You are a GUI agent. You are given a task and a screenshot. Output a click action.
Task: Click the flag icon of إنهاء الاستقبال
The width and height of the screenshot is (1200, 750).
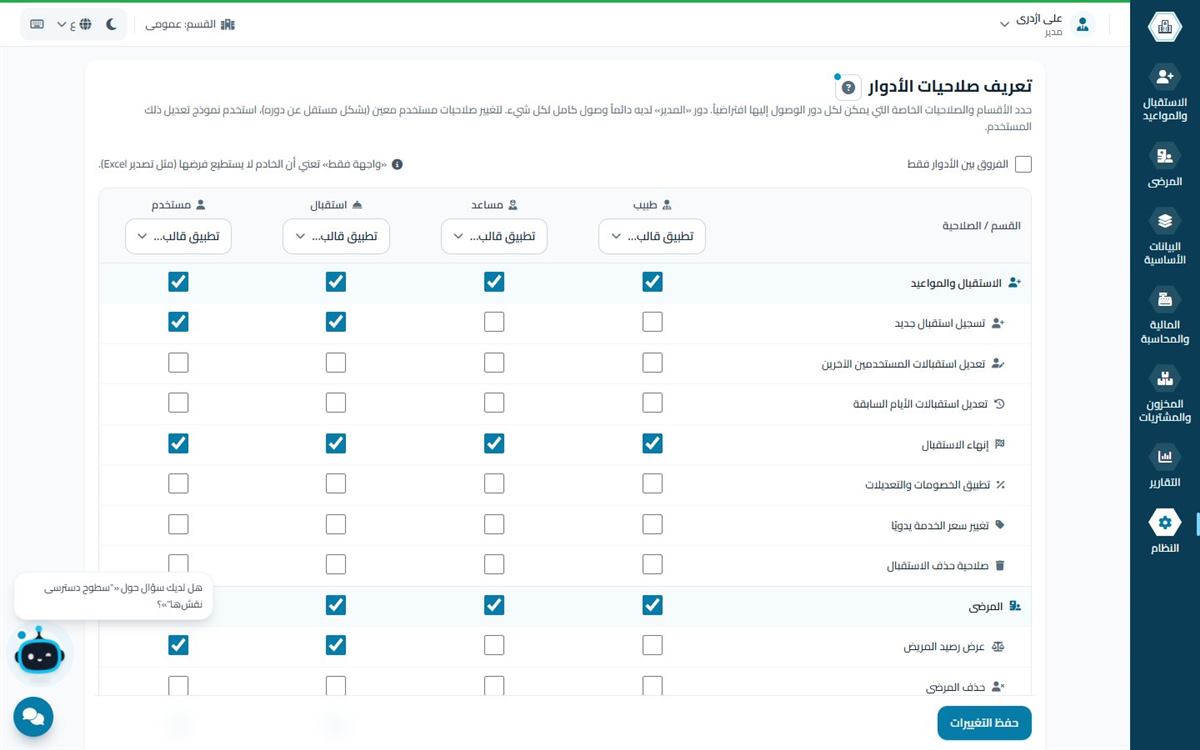(999, 444)
